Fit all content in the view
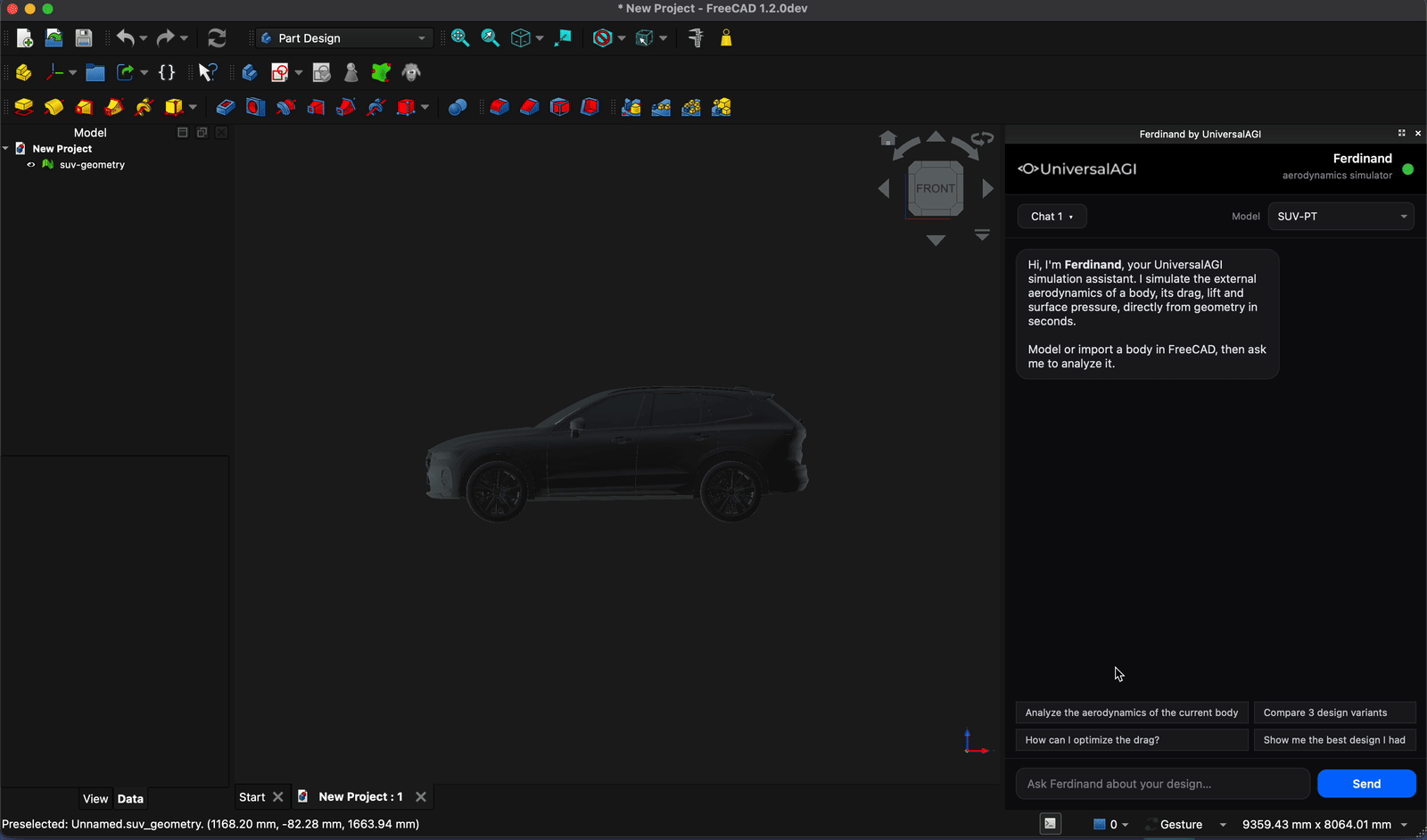 point(460,38)
